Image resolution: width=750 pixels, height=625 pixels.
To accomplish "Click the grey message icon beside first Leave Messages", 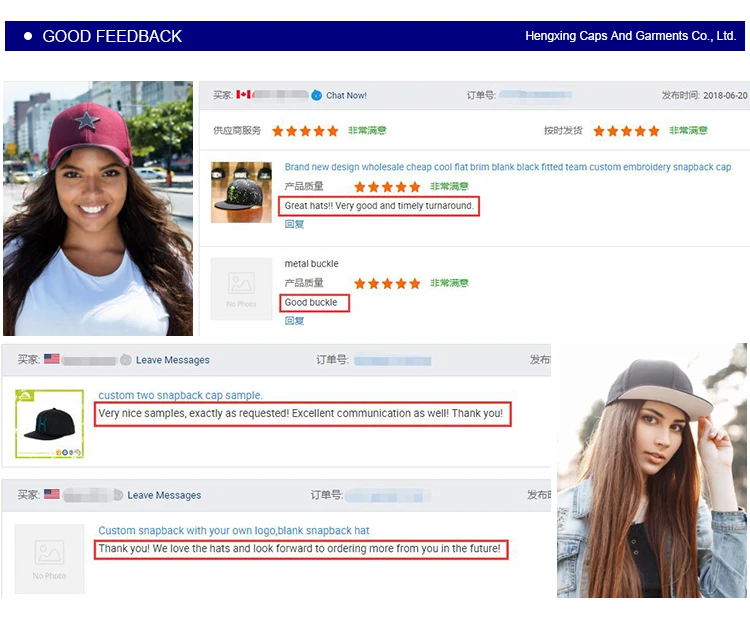I will (125, 360).
